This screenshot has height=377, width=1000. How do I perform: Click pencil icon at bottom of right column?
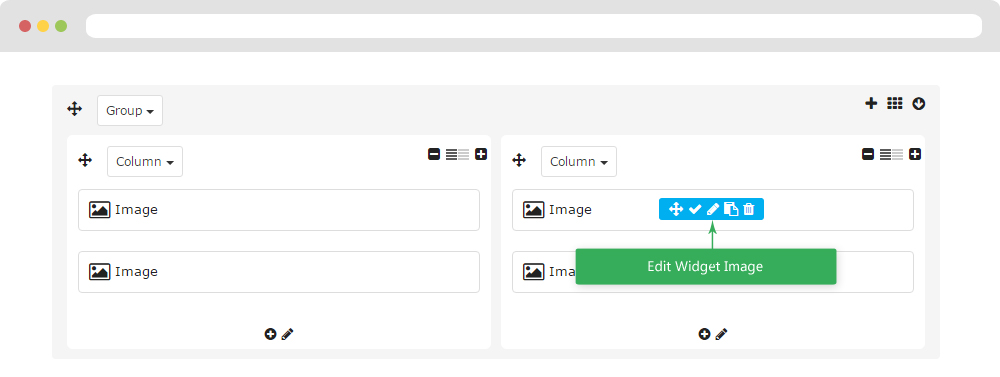[x=721, y=334]
